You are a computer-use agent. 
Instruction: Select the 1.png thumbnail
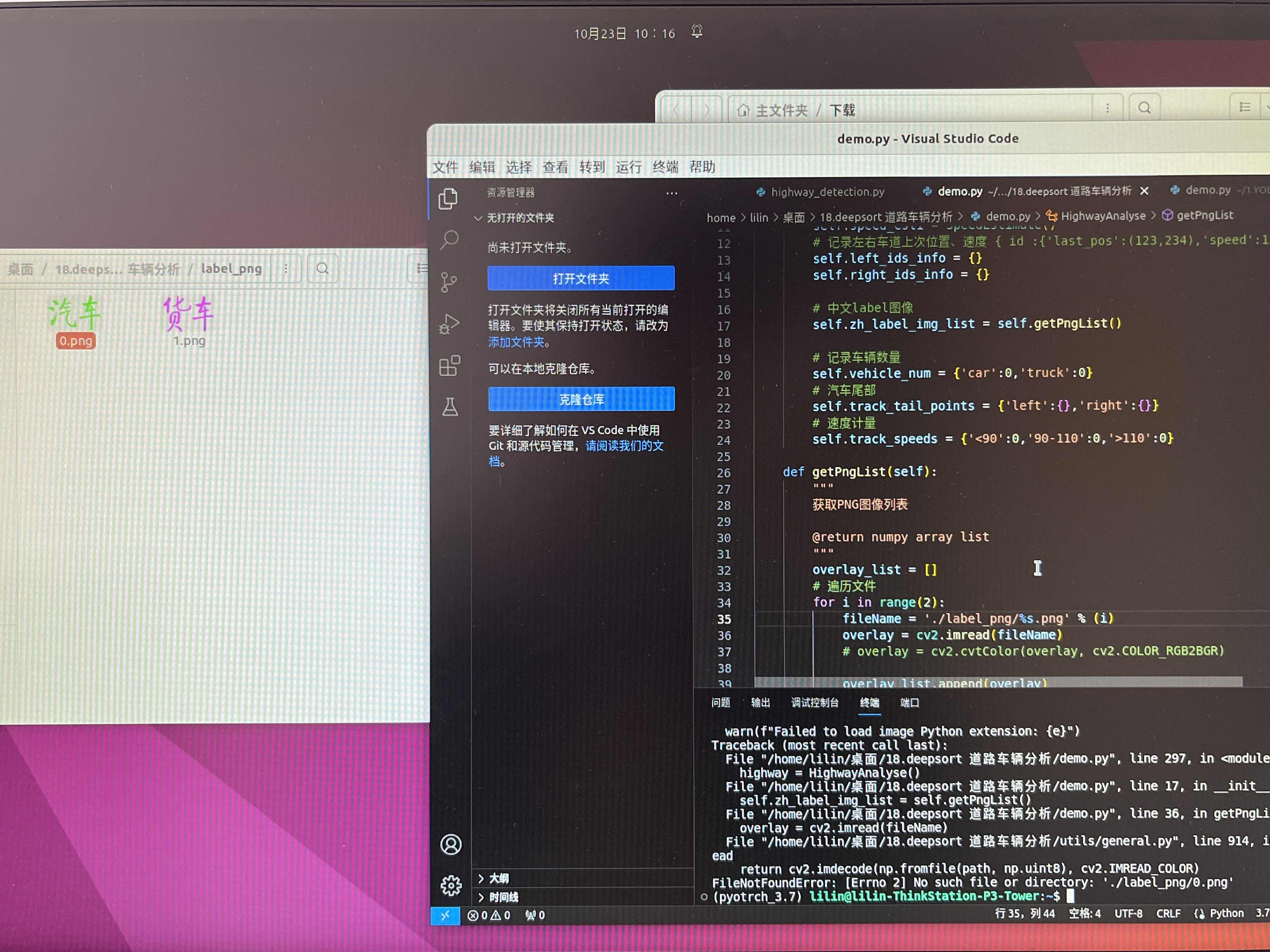(188, 321)
